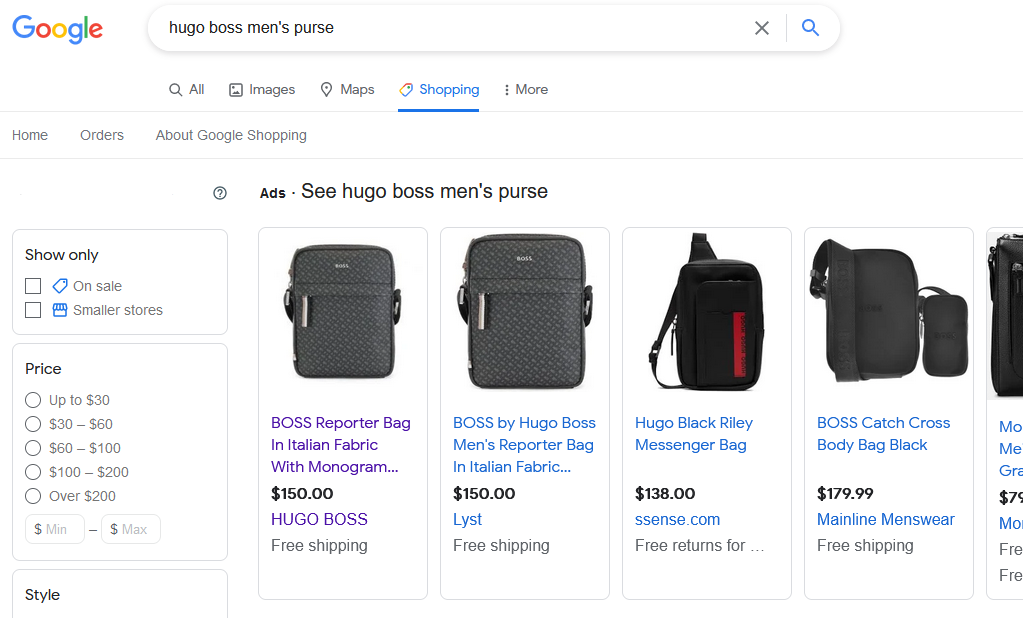This screenshot has height=618, width=1023.
Task: Click the Riley Messenger Bag image
Action: pos(707,312)
